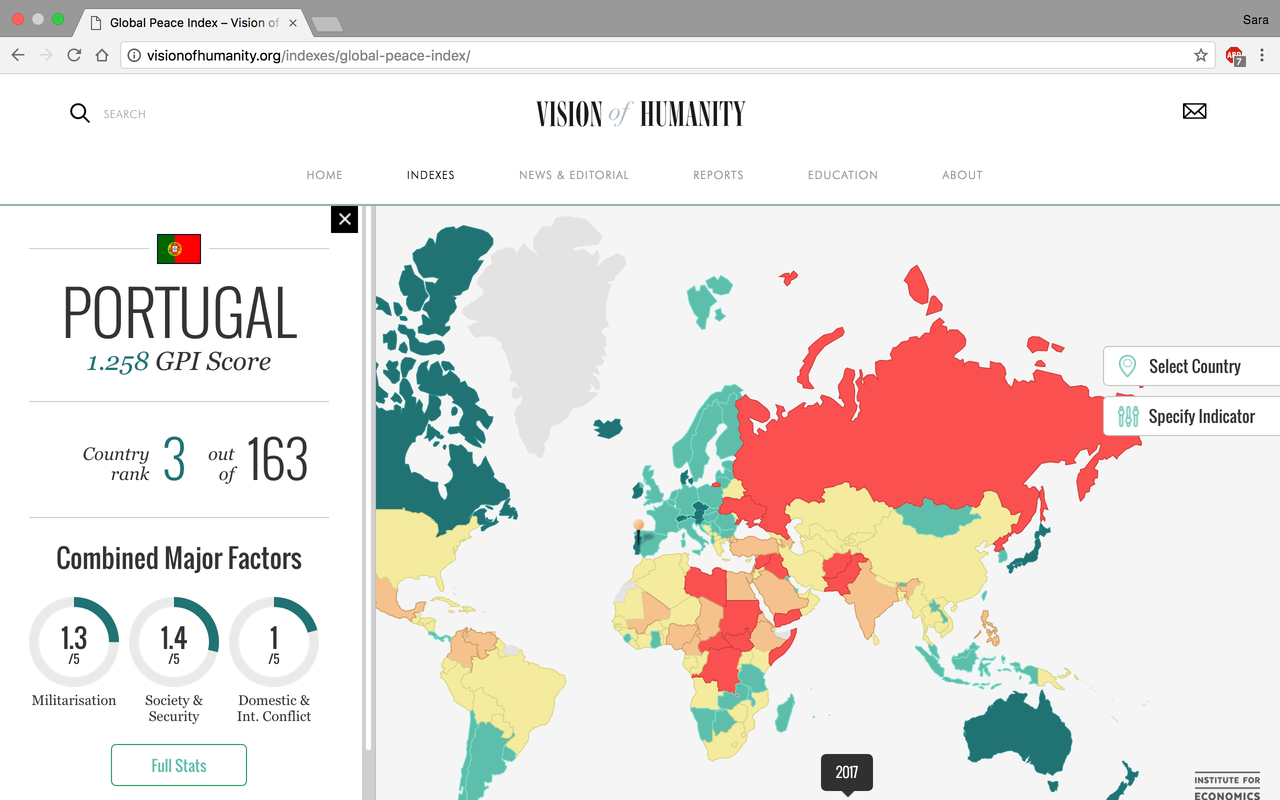View site information icon in address bar
Viewport: 1280px width, 800px height.
tap(134, 55)
